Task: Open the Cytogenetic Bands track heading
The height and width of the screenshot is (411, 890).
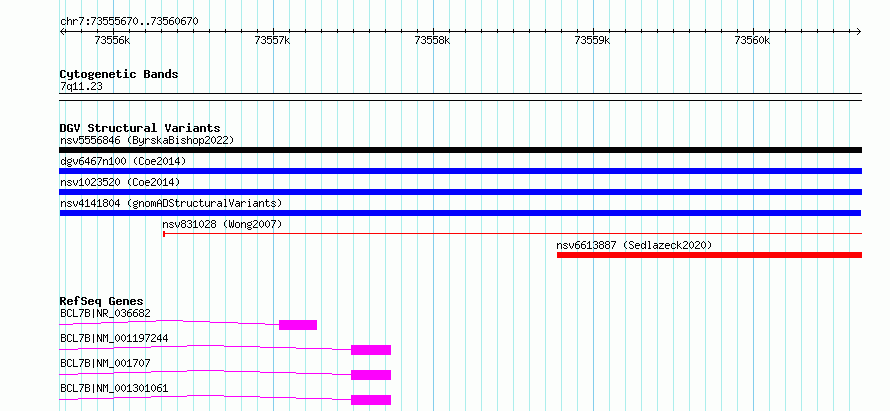Action: pyautogui.click(x=119, y=74)
